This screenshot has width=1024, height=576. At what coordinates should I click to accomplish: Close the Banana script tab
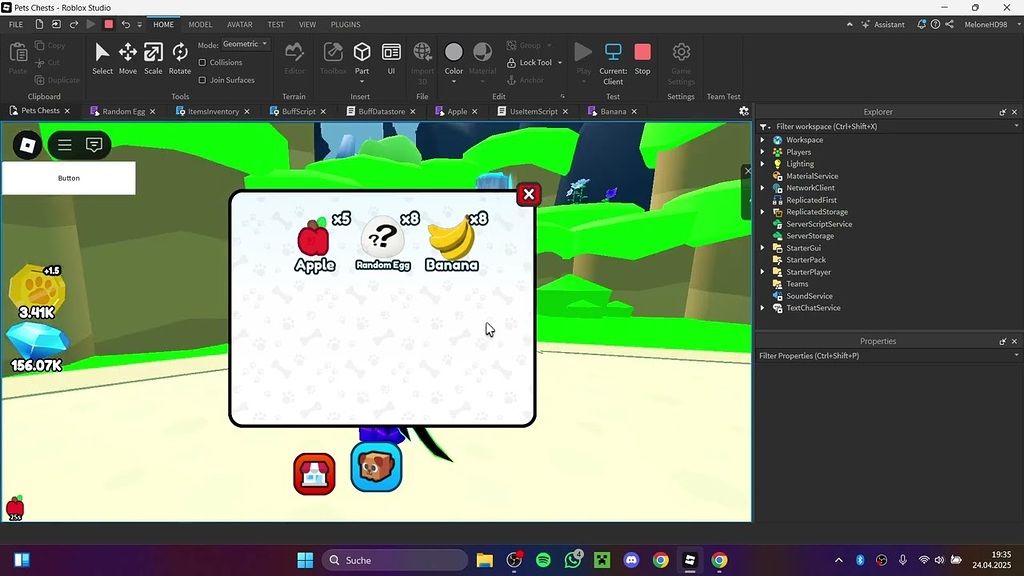[x=633, y=112]
